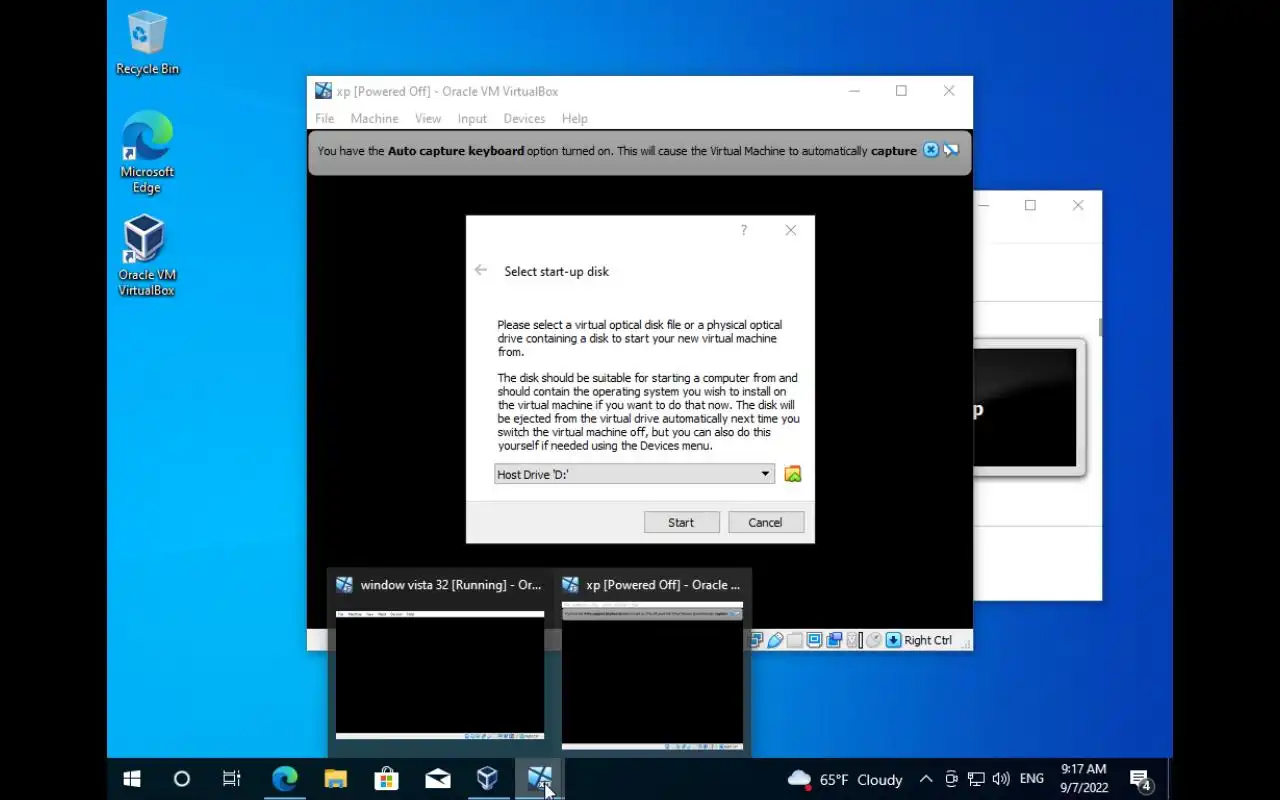Open the Host Drive 'D:' dropdown
The height and width of the screenshot is (800, 1280).
634,474
